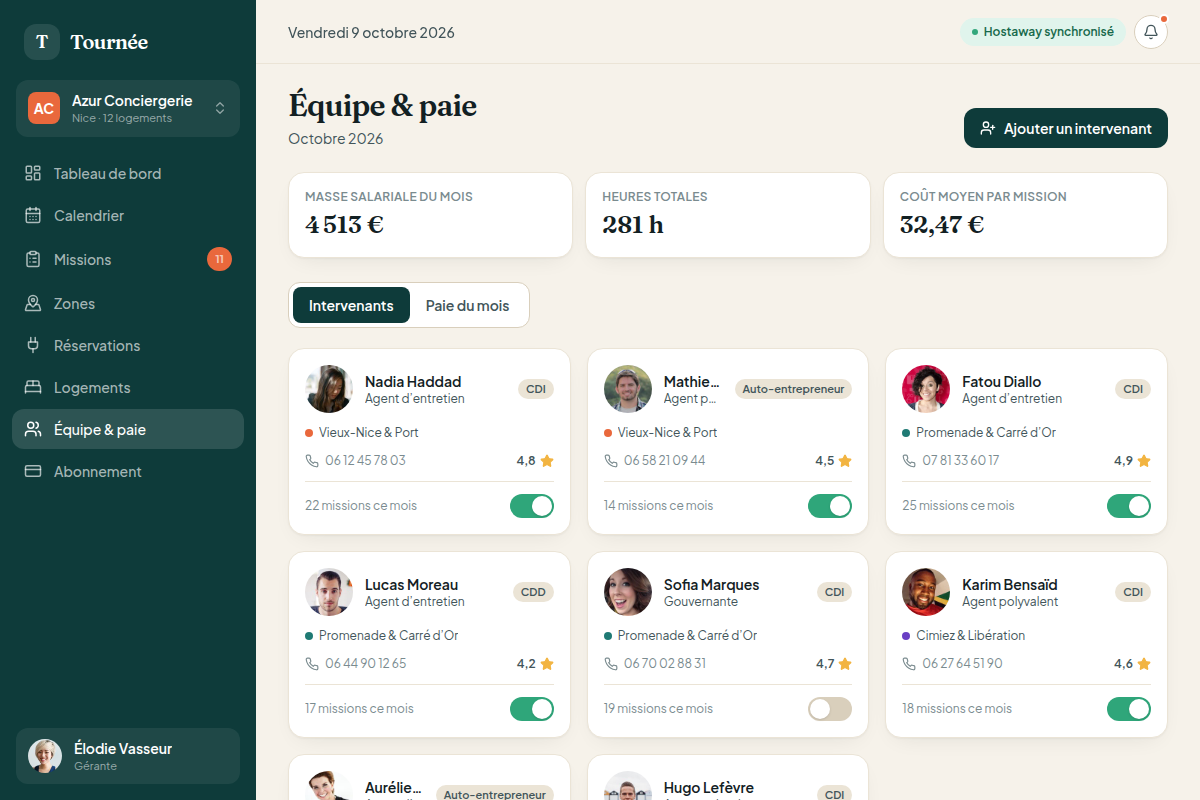This screenshot has width=1200, height=800.
Task: Enable Sofia Marques' inactive toggle
Action: 830,708
